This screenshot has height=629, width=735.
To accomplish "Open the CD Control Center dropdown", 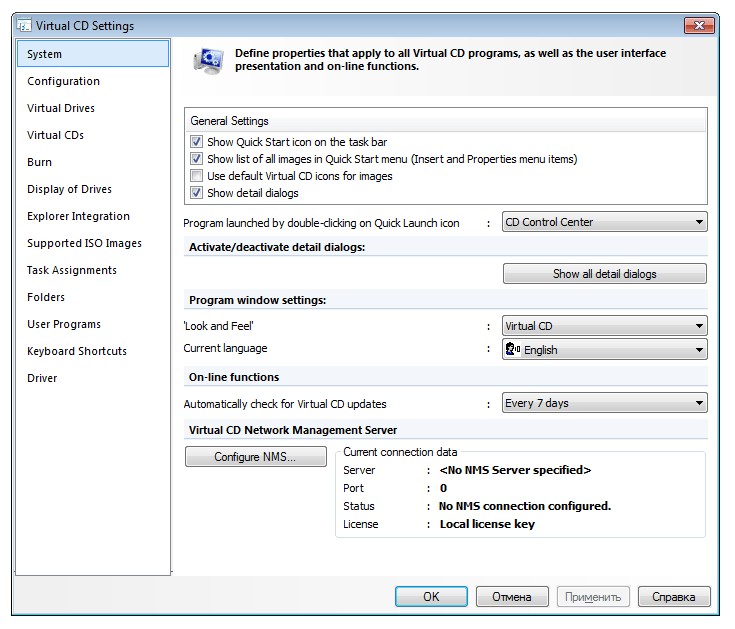I will click(x=604, y=222).
